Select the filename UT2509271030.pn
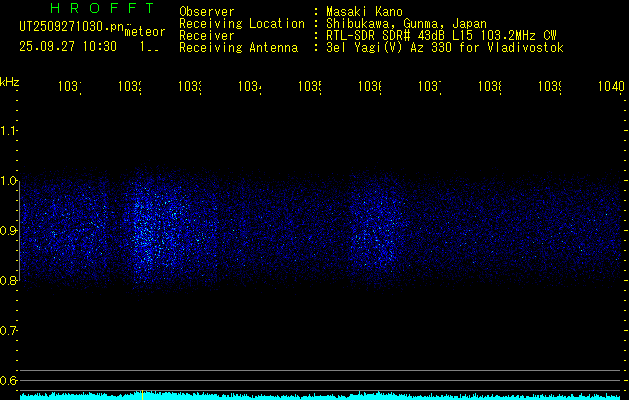This screenshot has height=400, width=629. (x=71, y=26)
